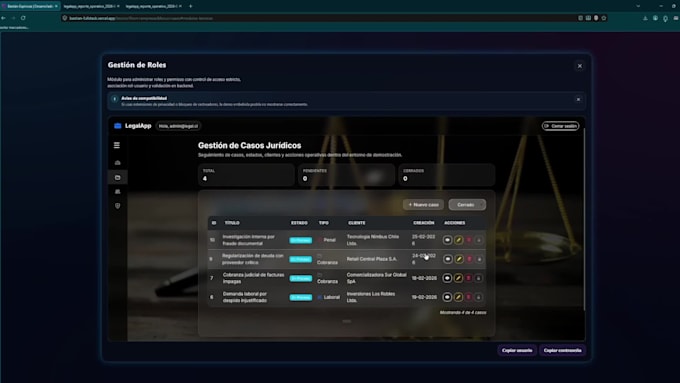Click lock icon in Inversiones Los Robles row
This screenshot has height=383, width=680.
479,297
